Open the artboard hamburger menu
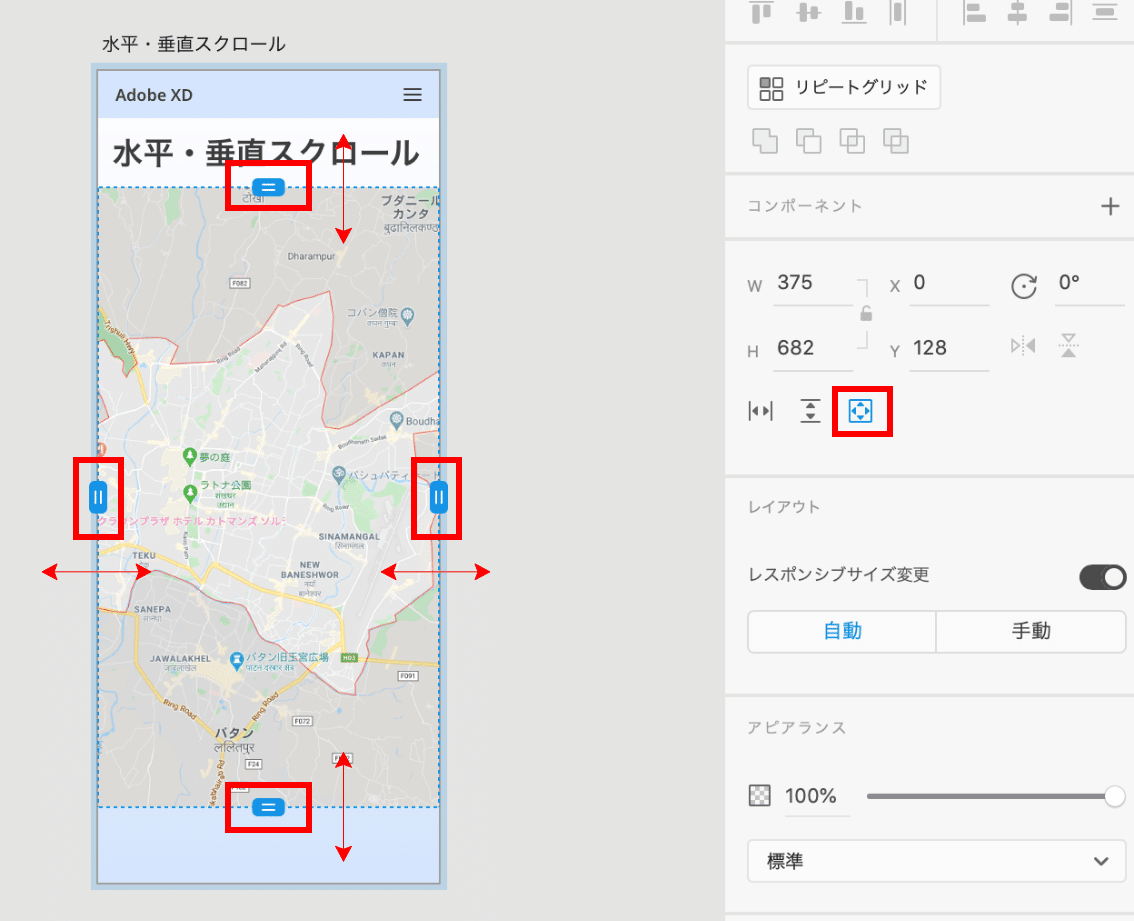Screen dimensions: 1134x921 412,95
